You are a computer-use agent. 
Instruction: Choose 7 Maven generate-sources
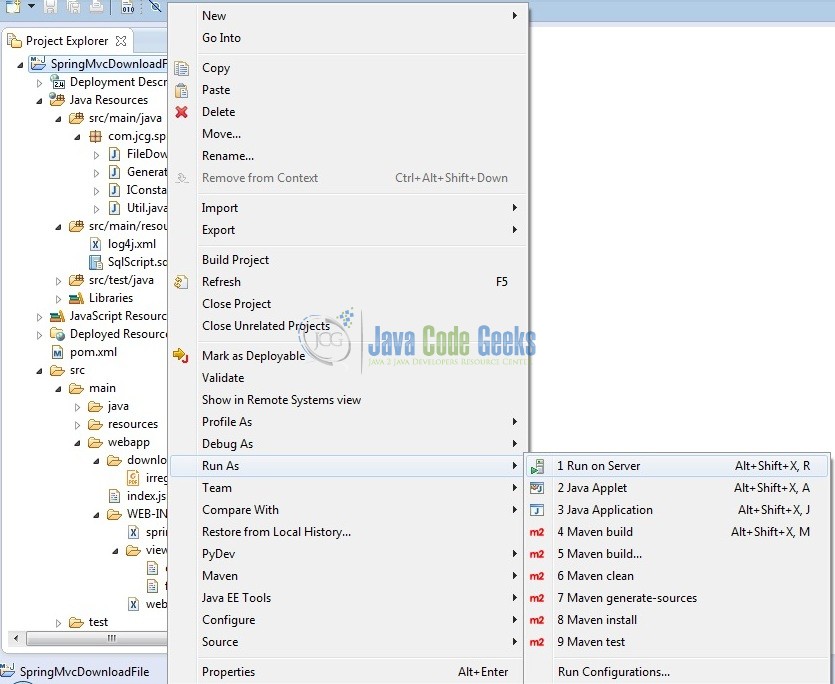point(677,598)
